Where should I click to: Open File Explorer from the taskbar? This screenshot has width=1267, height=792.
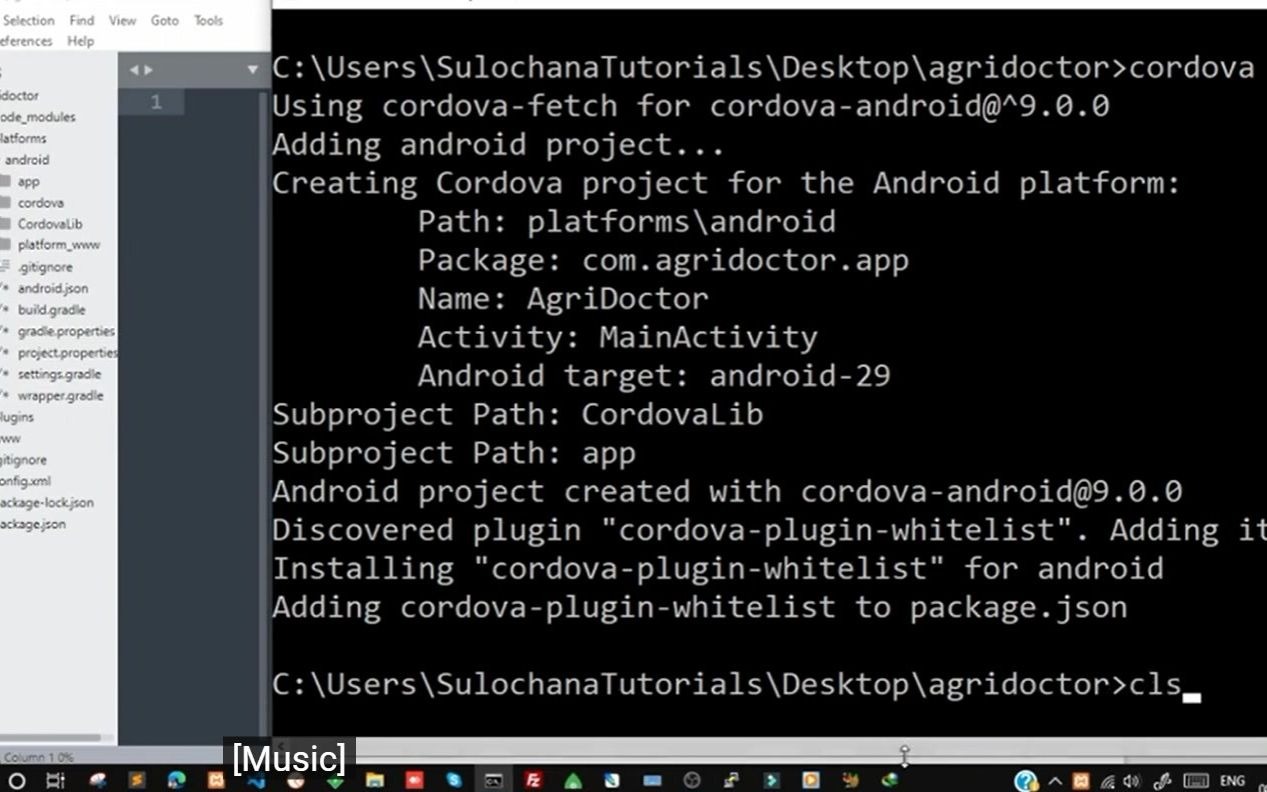tap(374, 780)
